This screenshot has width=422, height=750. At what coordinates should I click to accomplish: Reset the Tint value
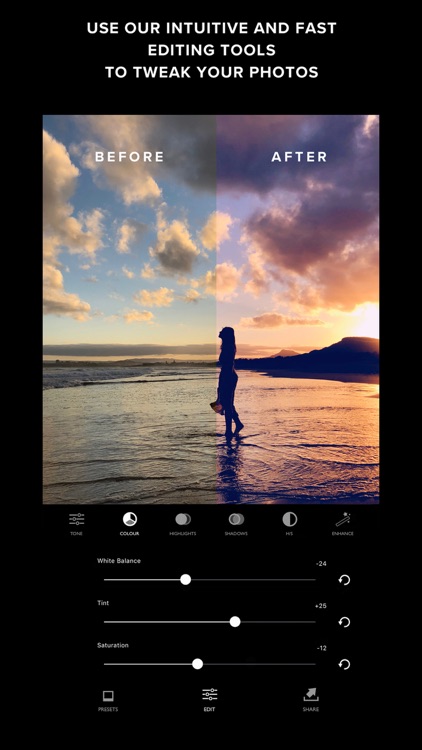(x=344, y=622)
